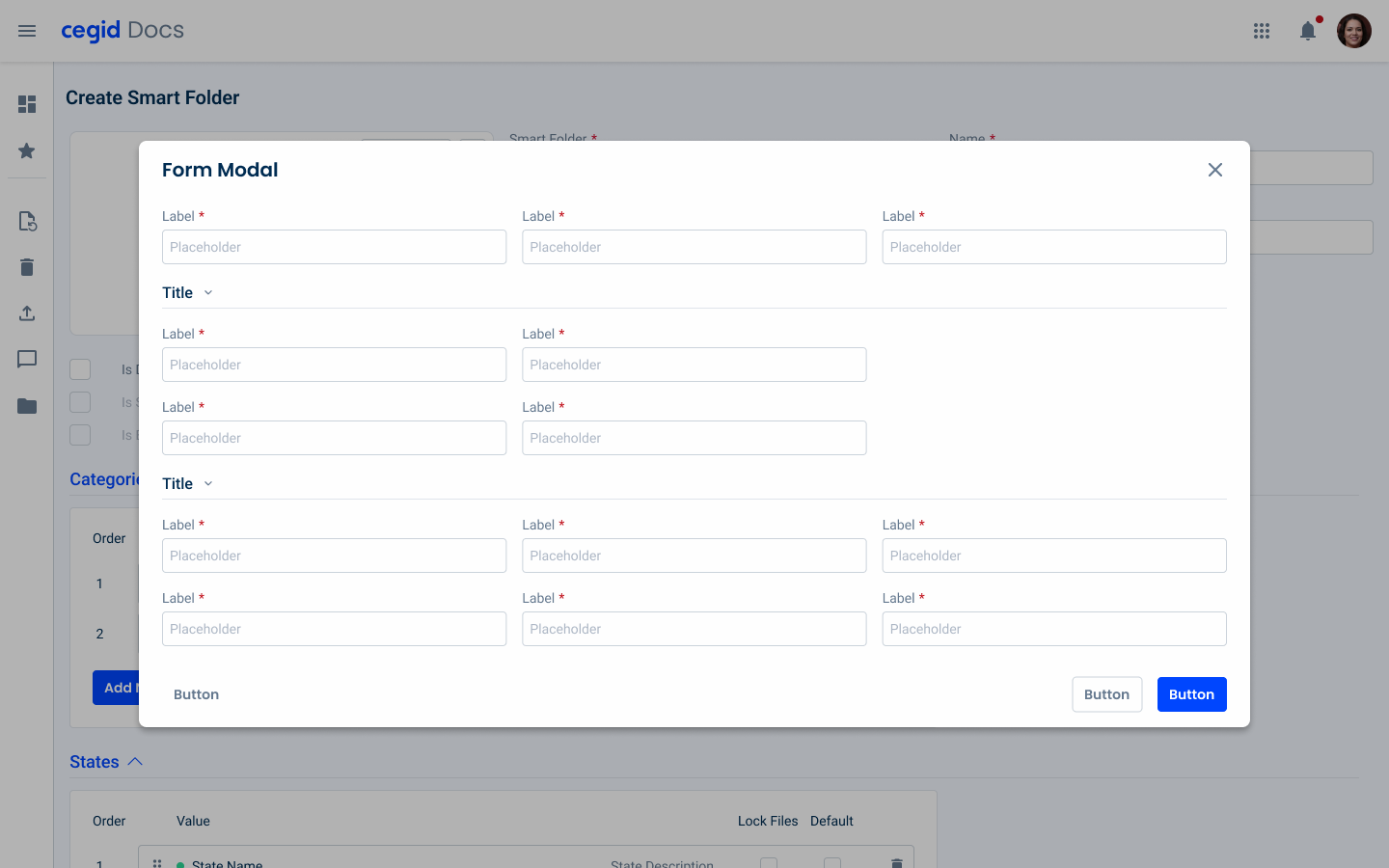Click the upload icon in sidebar
1389x868 pixels.
pos(27,313)
